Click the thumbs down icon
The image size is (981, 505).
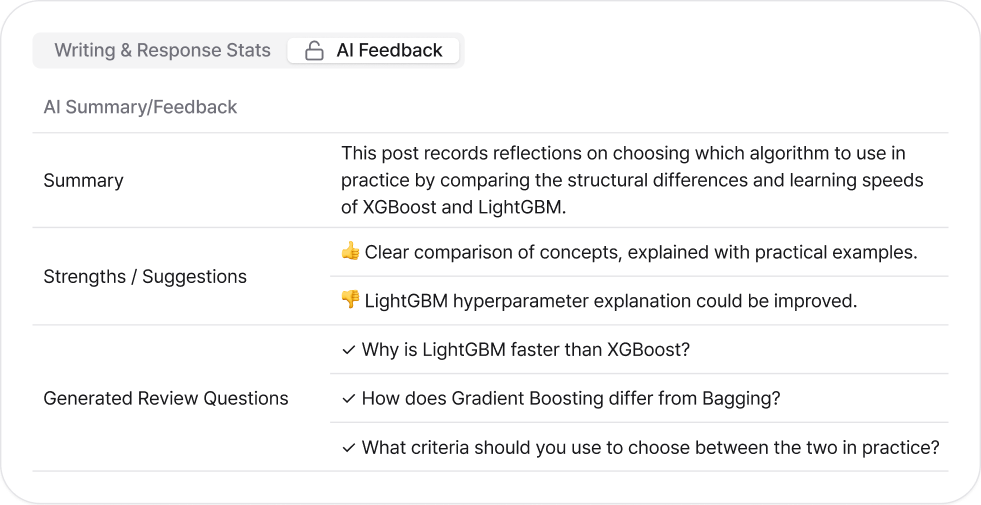[350, 301]
